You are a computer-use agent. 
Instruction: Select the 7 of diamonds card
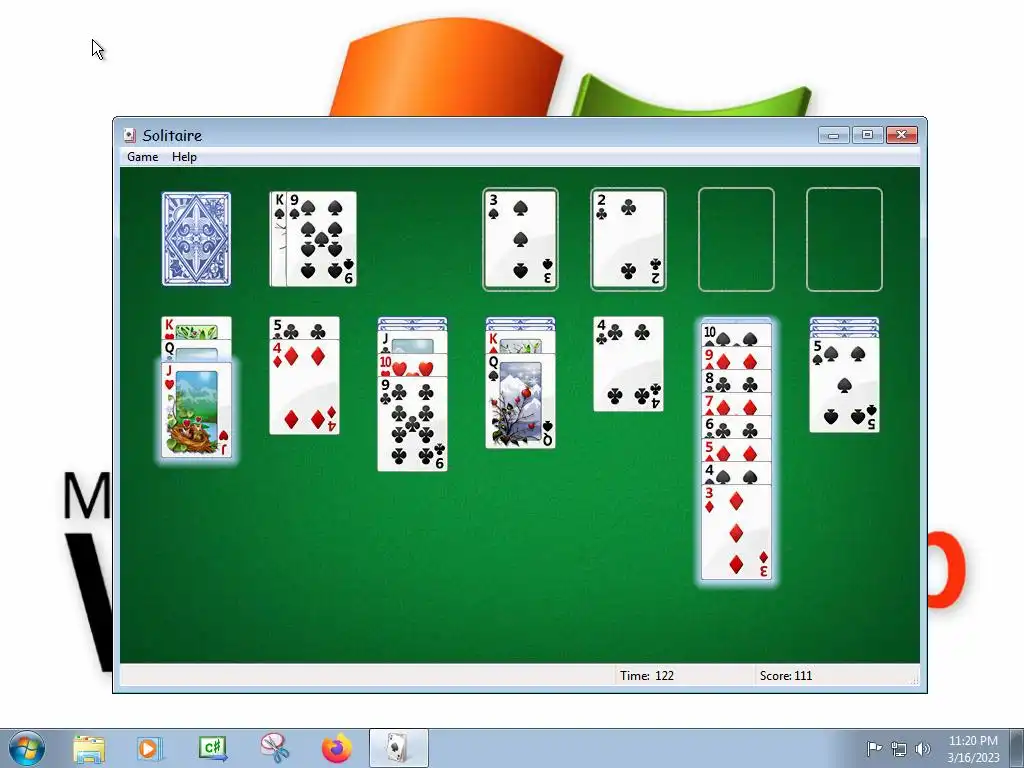tap(736, 404)
